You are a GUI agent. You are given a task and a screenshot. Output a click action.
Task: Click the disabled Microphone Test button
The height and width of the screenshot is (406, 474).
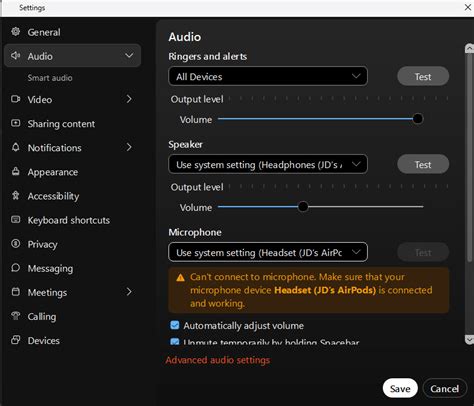(x=423, y=252)
